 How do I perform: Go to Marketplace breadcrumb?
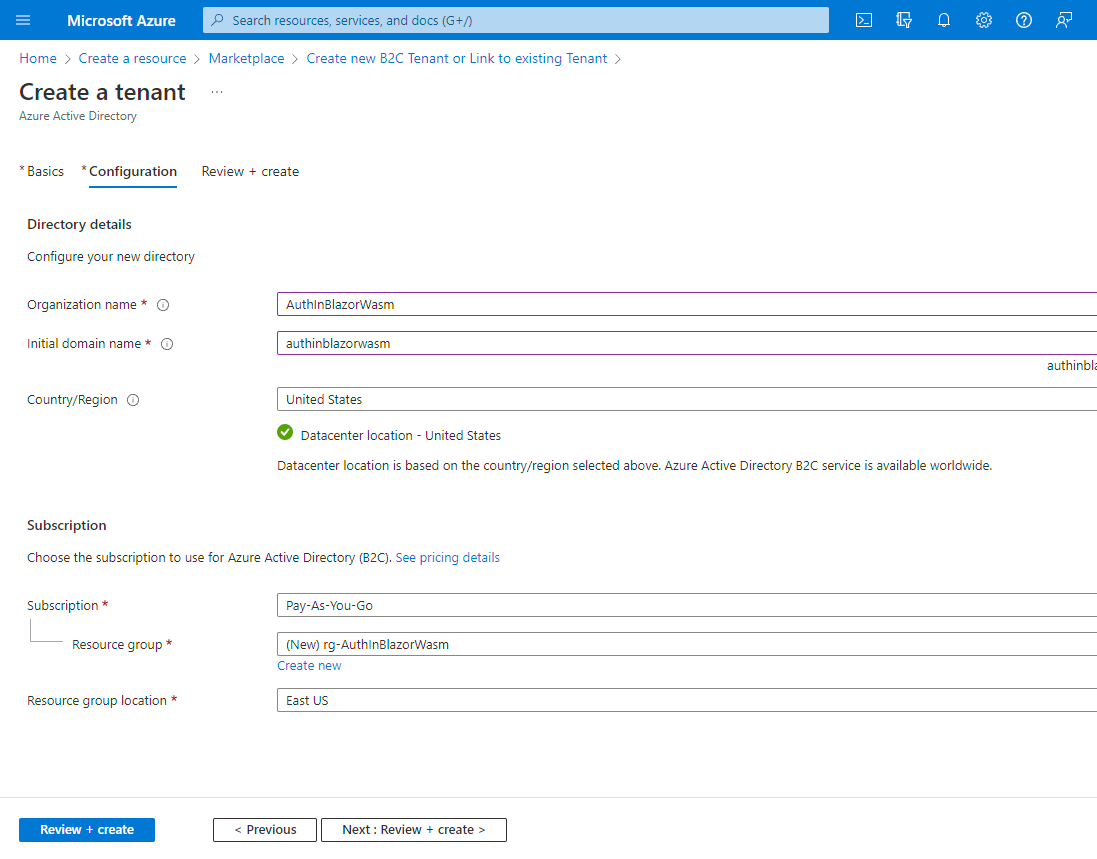(x=246, y=59)
